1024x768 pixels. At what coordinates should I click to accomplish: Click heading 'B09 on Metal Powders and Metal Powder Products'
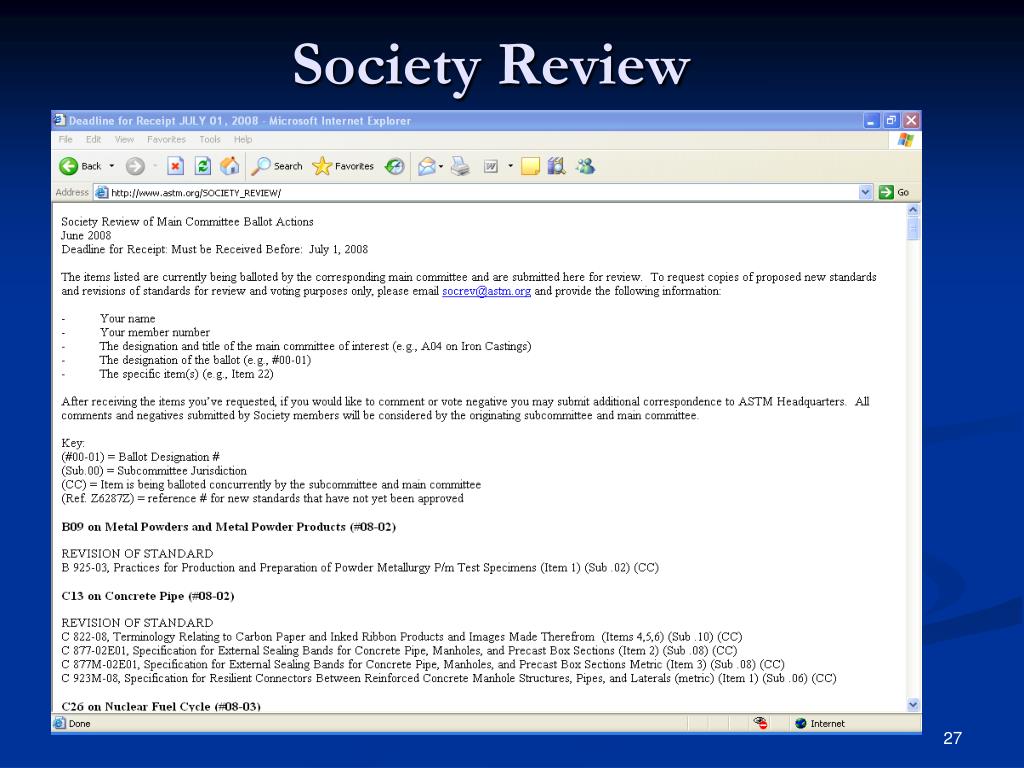click(229, 527)
